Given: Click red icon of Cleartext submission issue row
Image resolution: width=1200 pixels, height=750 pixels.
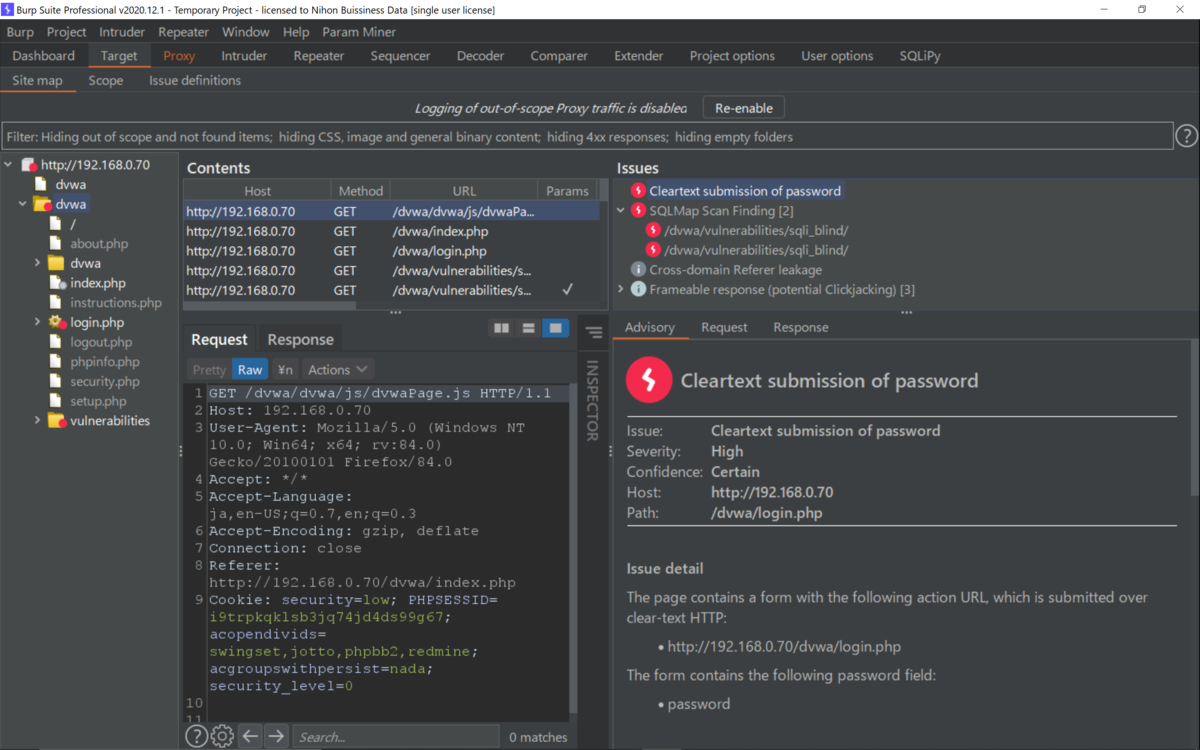Looking at the screenshot, I should (x=638, y=191).
